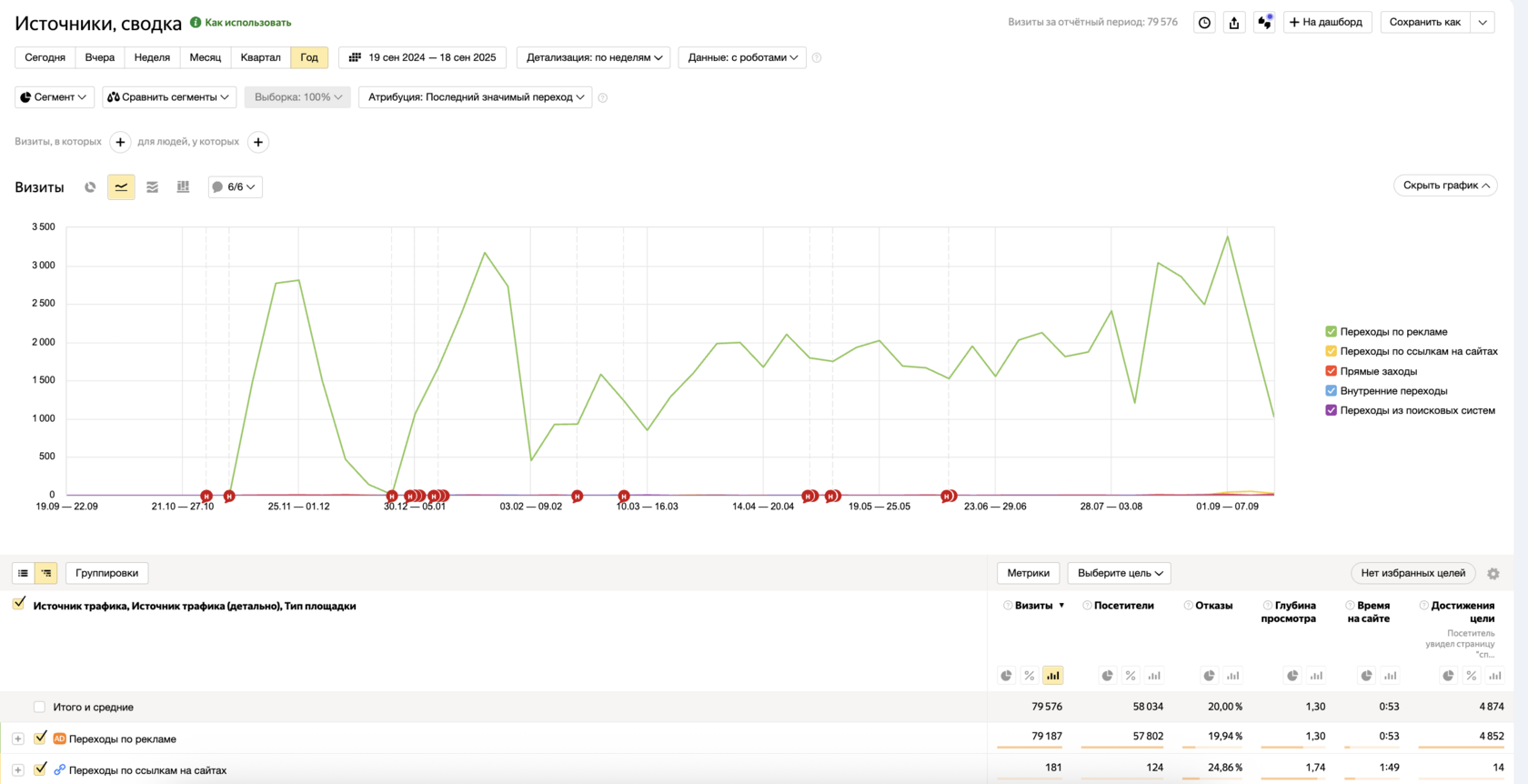The height and width of the screenshot is (784, 1528).
Task: Select stacked area chart icon
Action: [152, 187]
